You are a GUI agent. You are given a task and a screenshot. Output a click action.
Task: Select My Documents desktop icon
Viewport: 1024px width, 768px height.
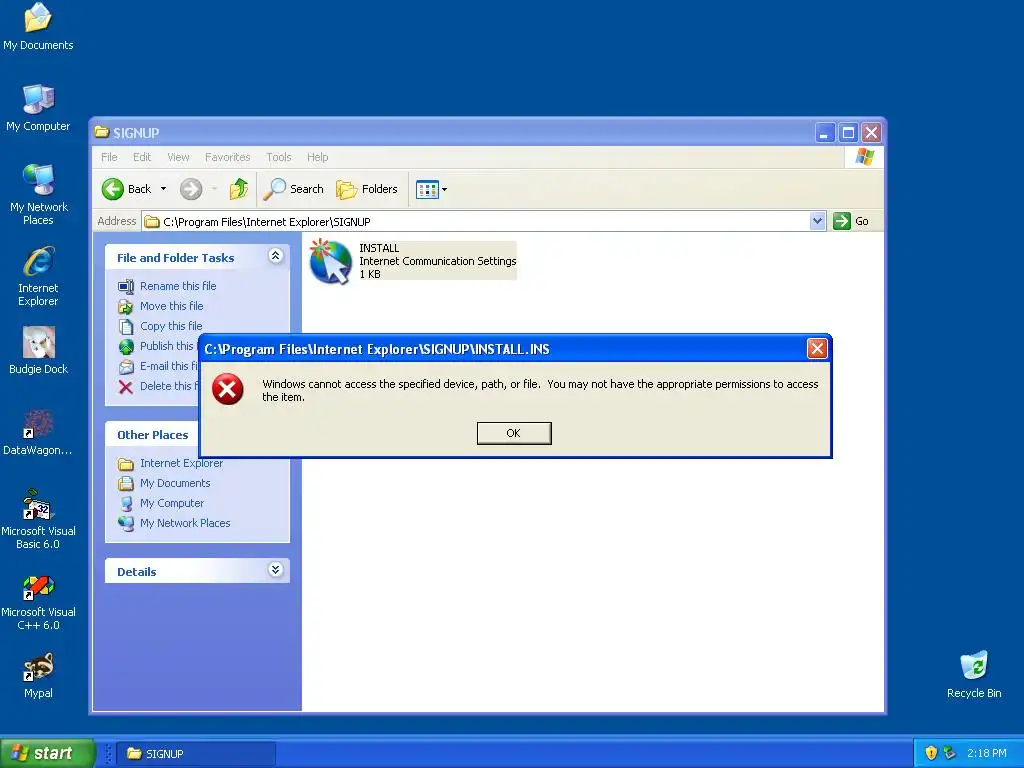[38, 26]
